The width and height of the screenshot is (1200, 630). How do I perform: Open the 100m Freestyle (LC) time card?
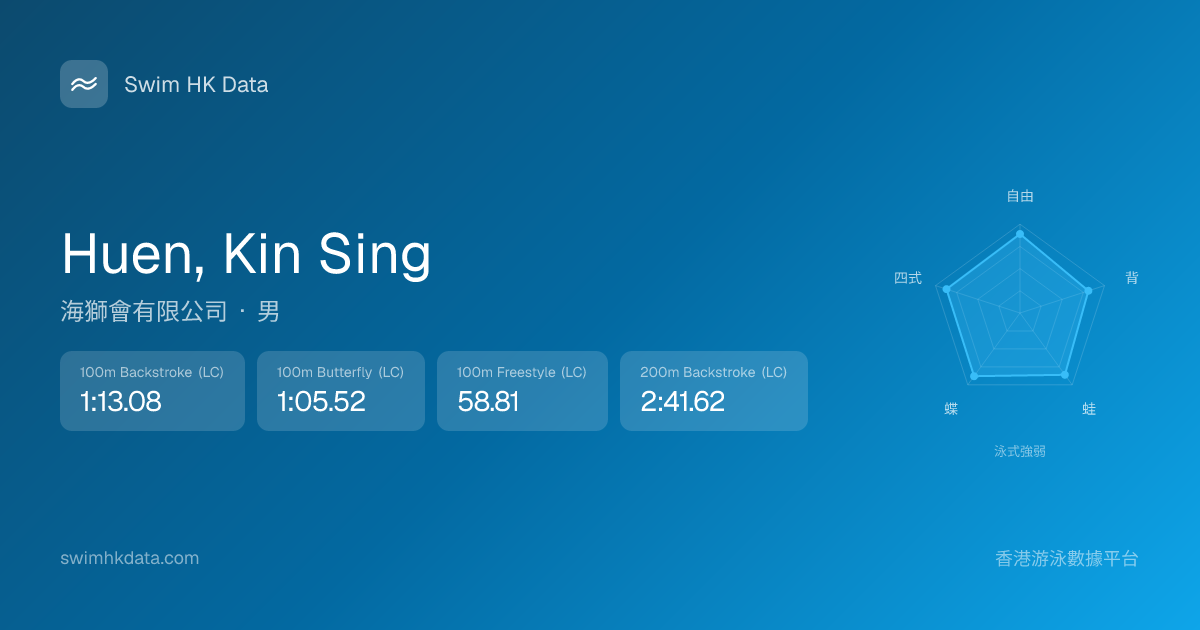tap(522, 391)
